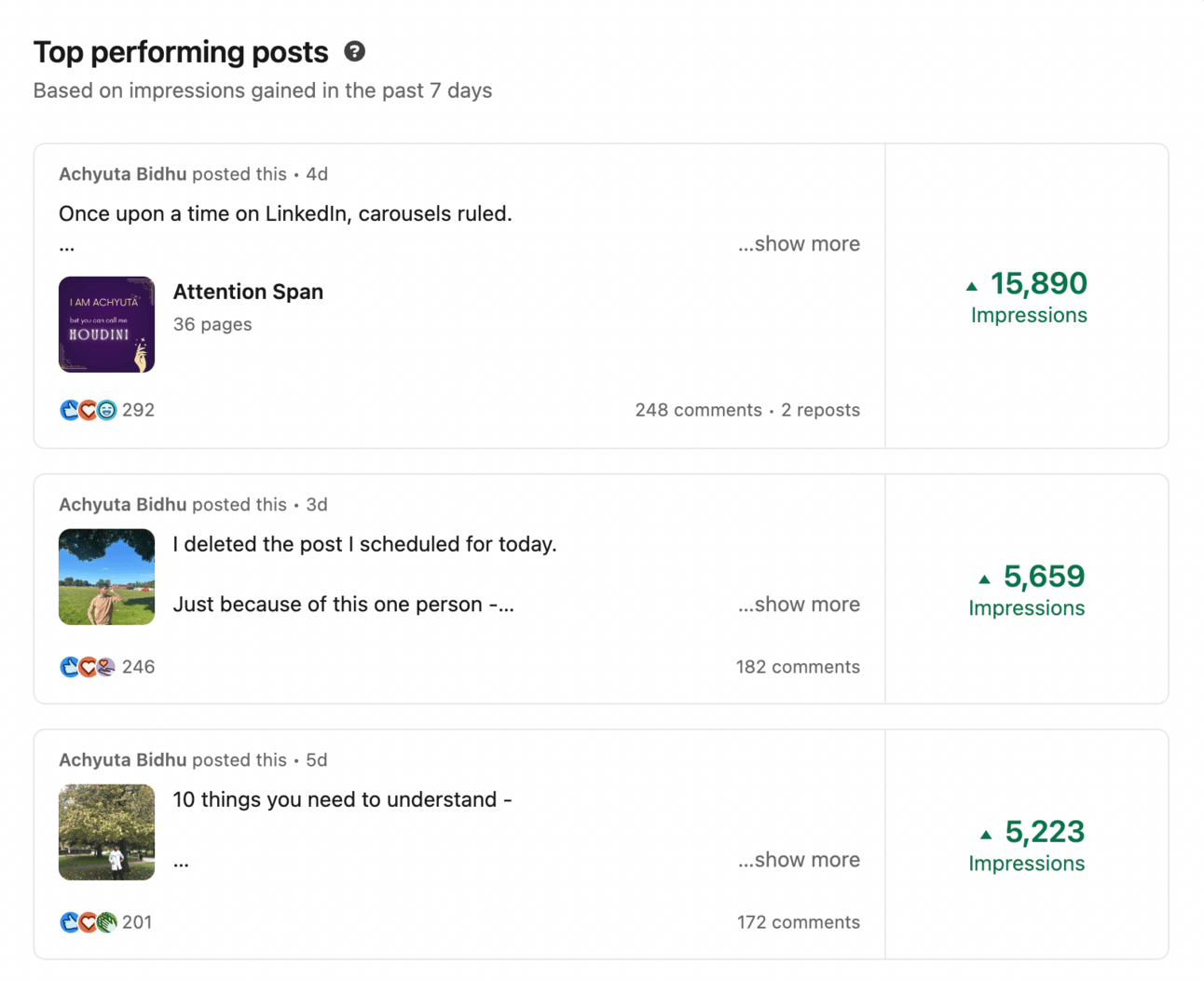1204x981 pixels.
Task: Show more of the '10 things' post
Action: coord(799,860)
